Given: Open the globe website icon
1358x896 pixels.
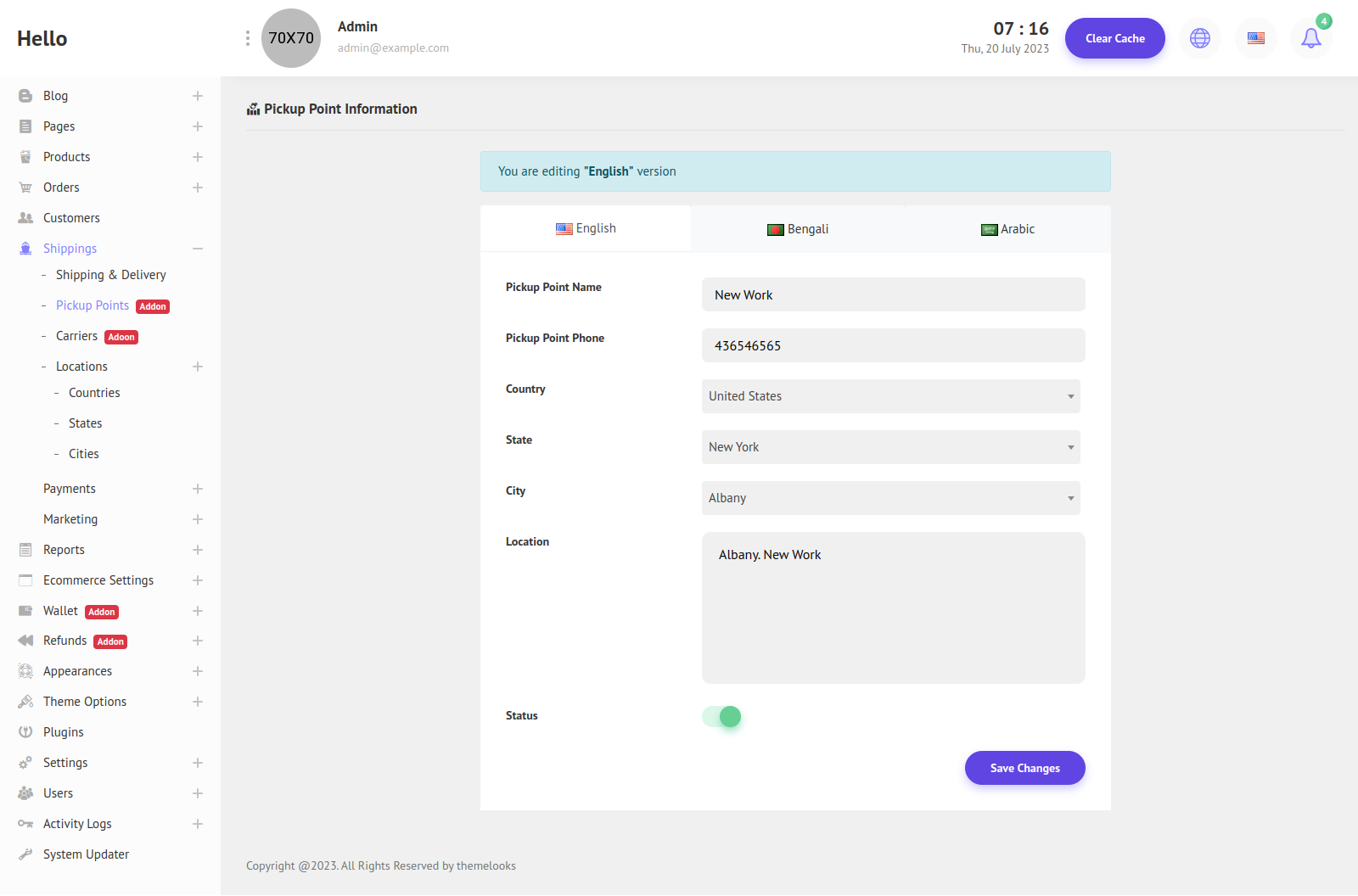Looking at the screenshot, I should click(1199, 38).
